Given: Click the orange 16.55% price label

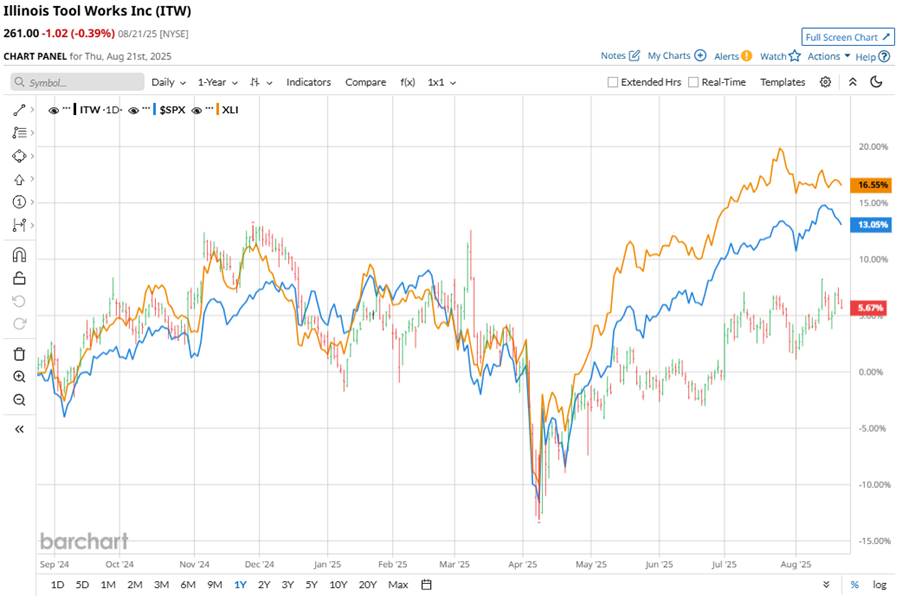Looking at the screenshot, I should (872, 185).
